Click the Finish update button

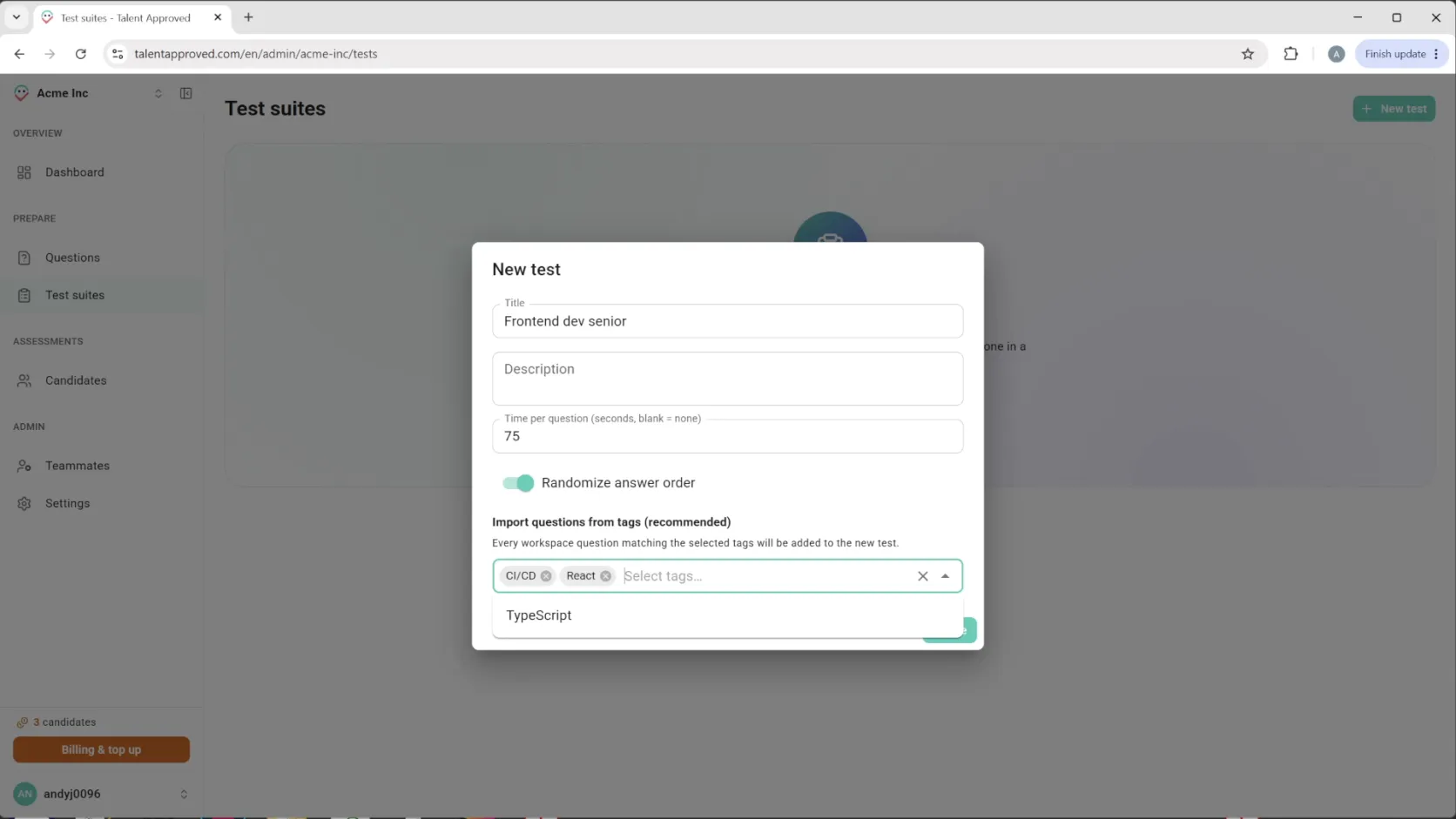1401,54
